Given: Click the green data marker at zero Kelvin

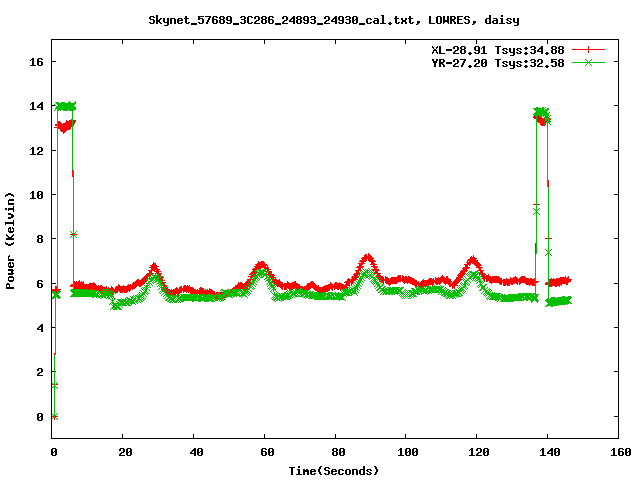Looking at the screenshot, I should click(55, 417).
